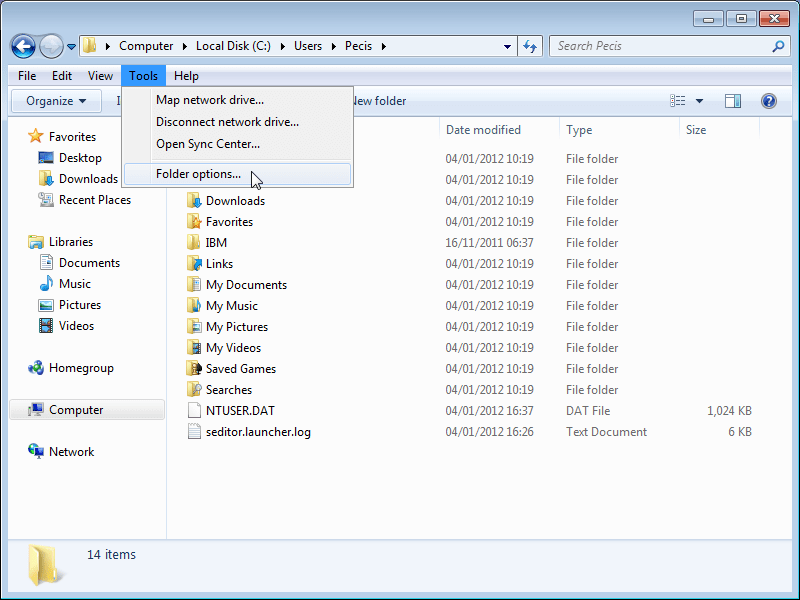Click the Searches folder icon
Viewport: 800px width, 600px height.
[194, 389]
